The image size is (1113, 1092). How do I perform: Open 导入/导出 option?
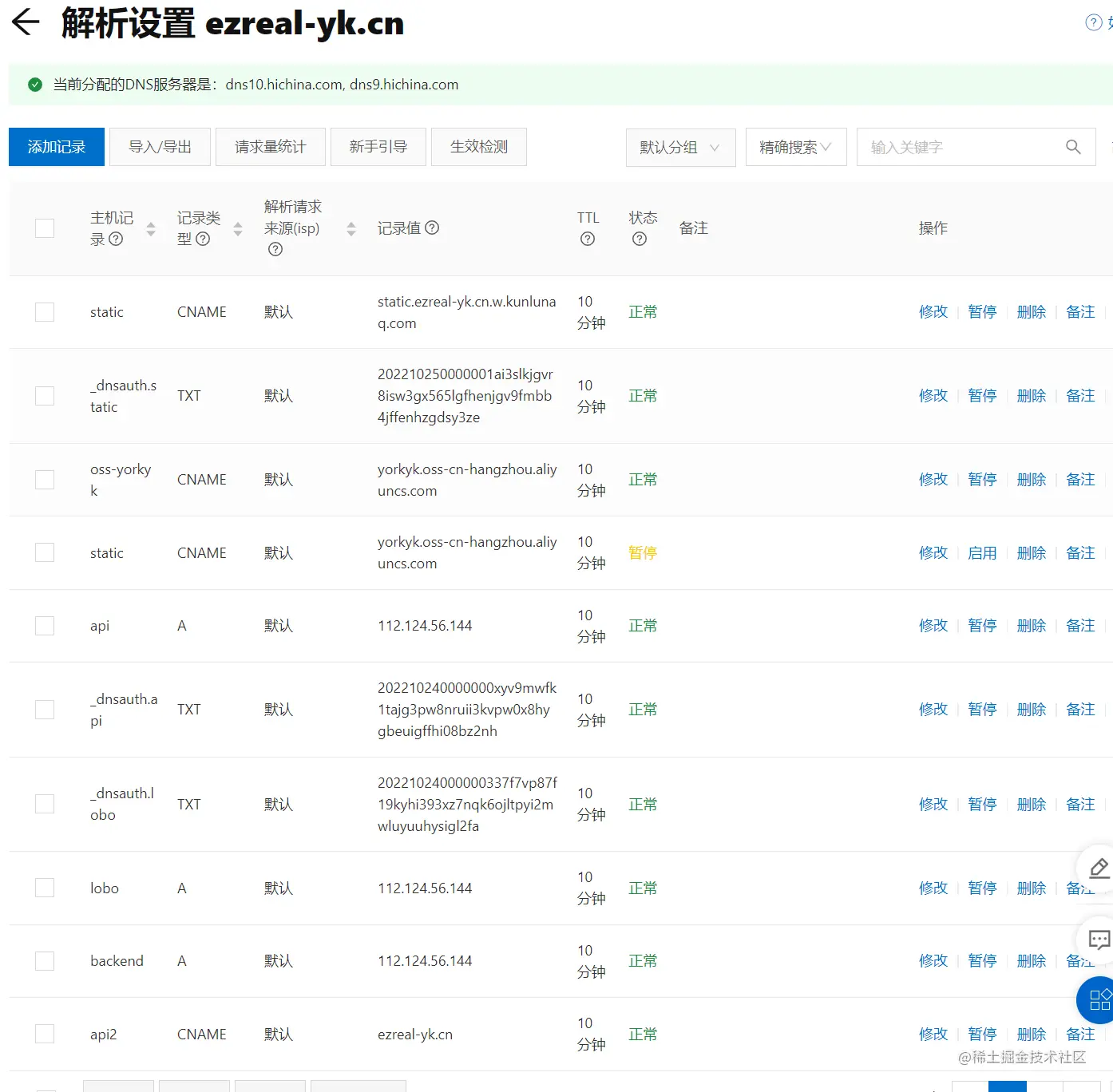[160, 147]
